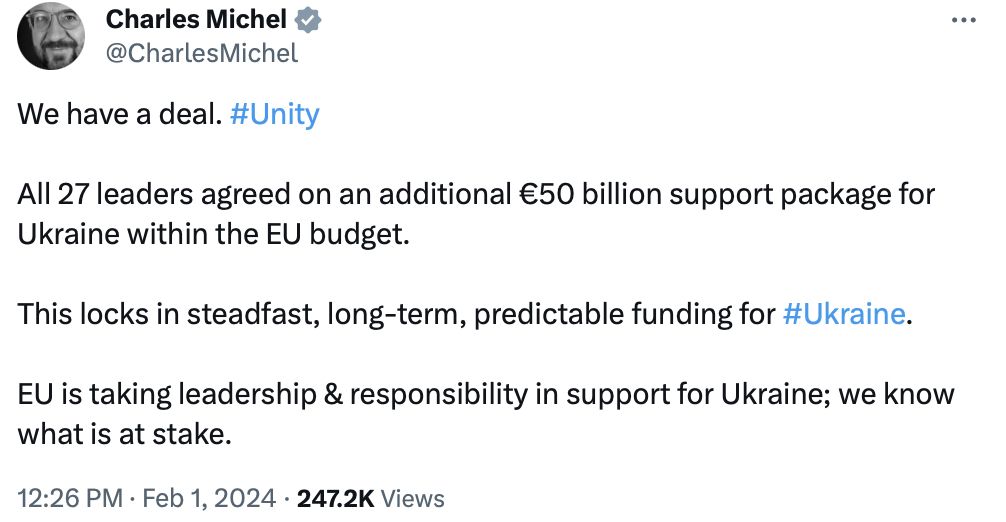
Task: Click "Ukraine within the EU budget." line
Action: (x=214, y=235)
